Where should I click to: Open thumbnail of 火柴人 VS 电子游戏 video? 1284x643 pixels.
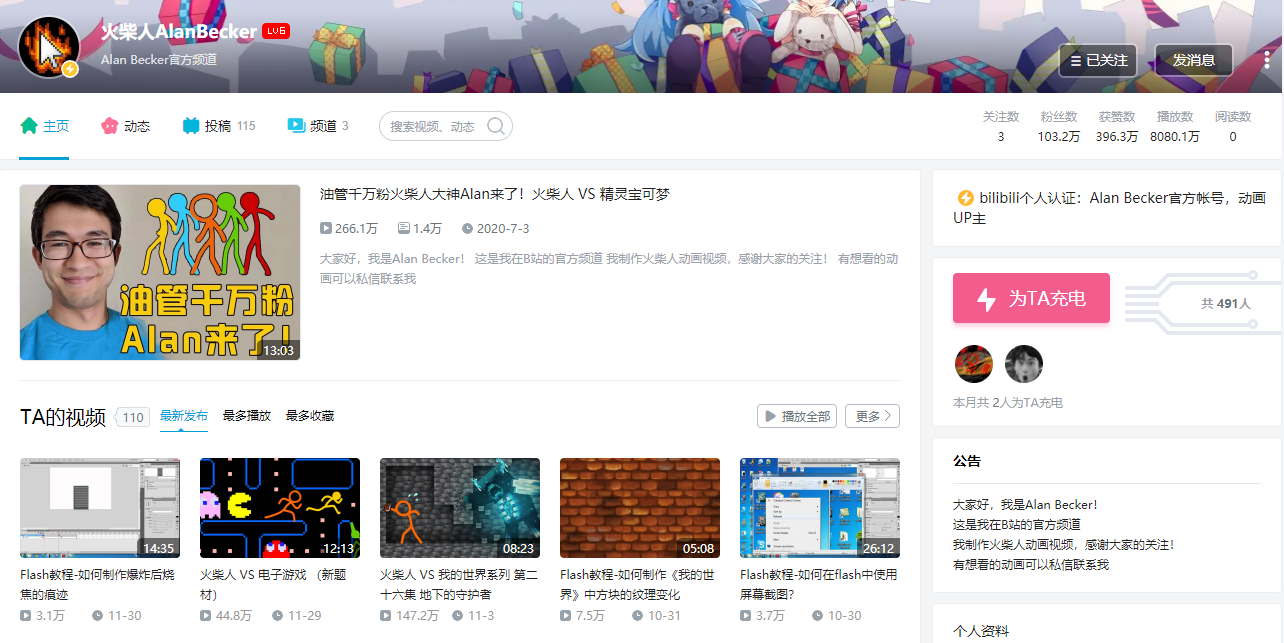[280, 508]
